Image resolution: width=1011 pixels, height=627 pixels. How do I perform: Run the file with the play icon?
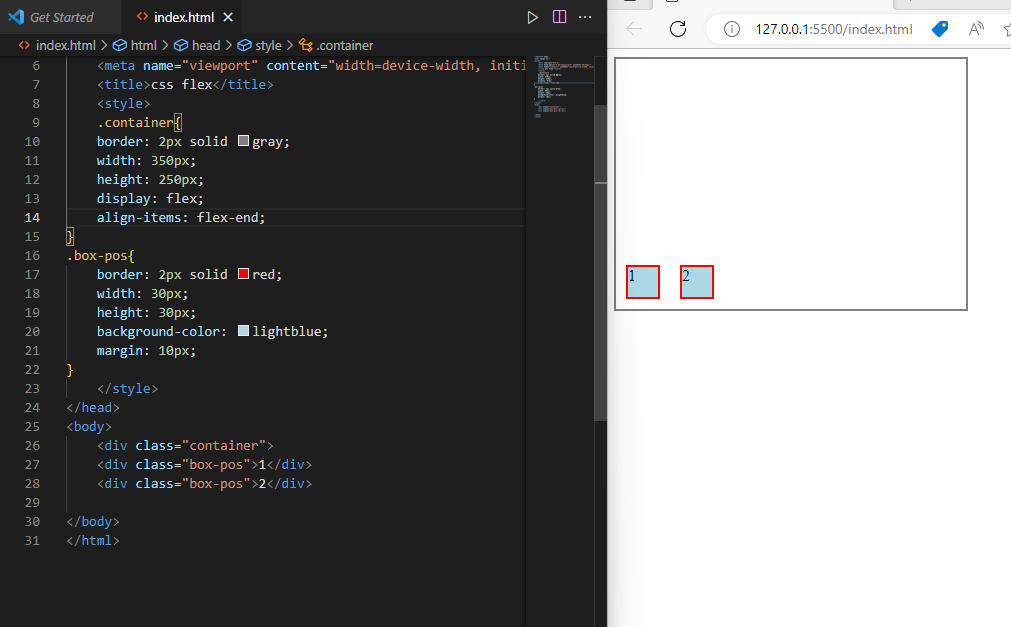pos(532,17)
